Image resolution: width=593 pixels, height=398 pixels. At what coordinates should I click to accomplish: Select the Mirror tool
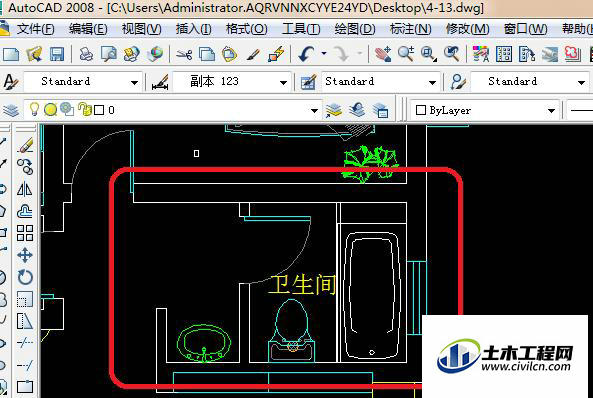25,189
